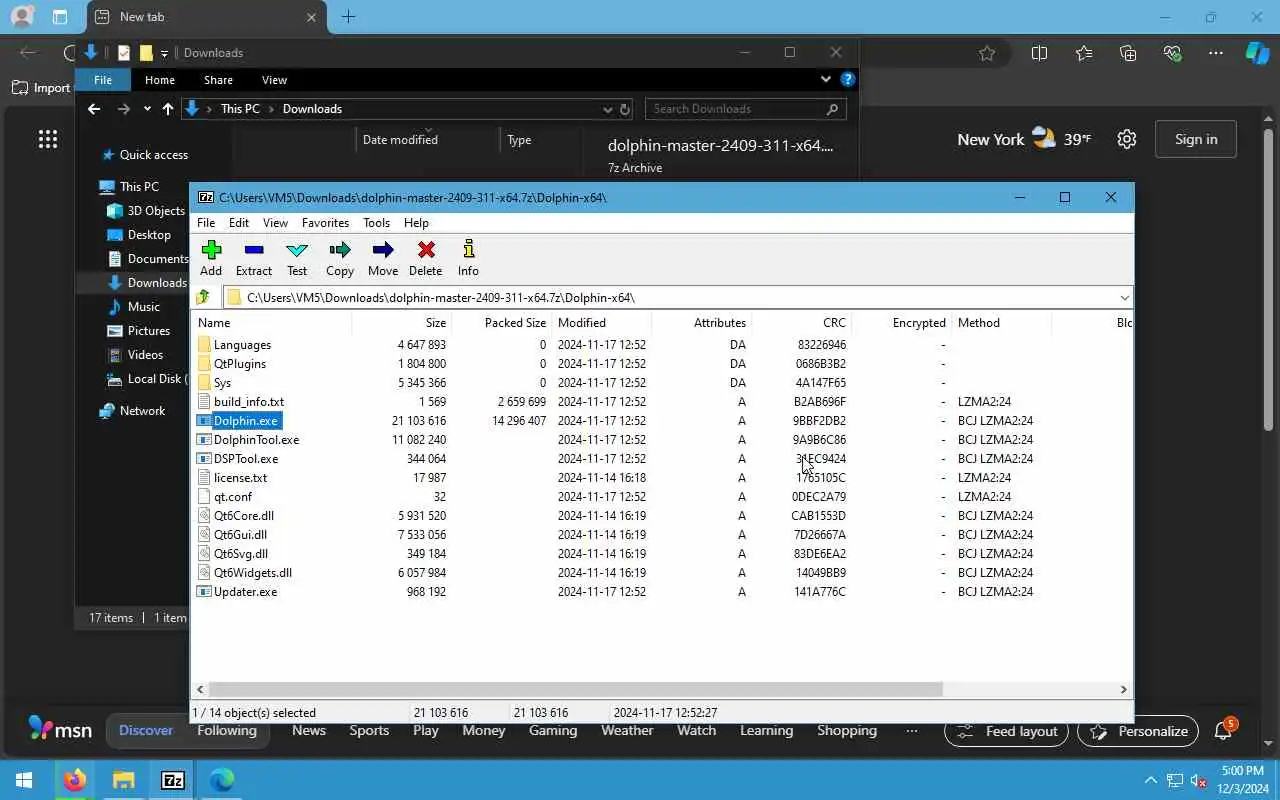The image size is (1280, 800).
Task: Refresh the Explorer Downloads folder
Action: 625,109
